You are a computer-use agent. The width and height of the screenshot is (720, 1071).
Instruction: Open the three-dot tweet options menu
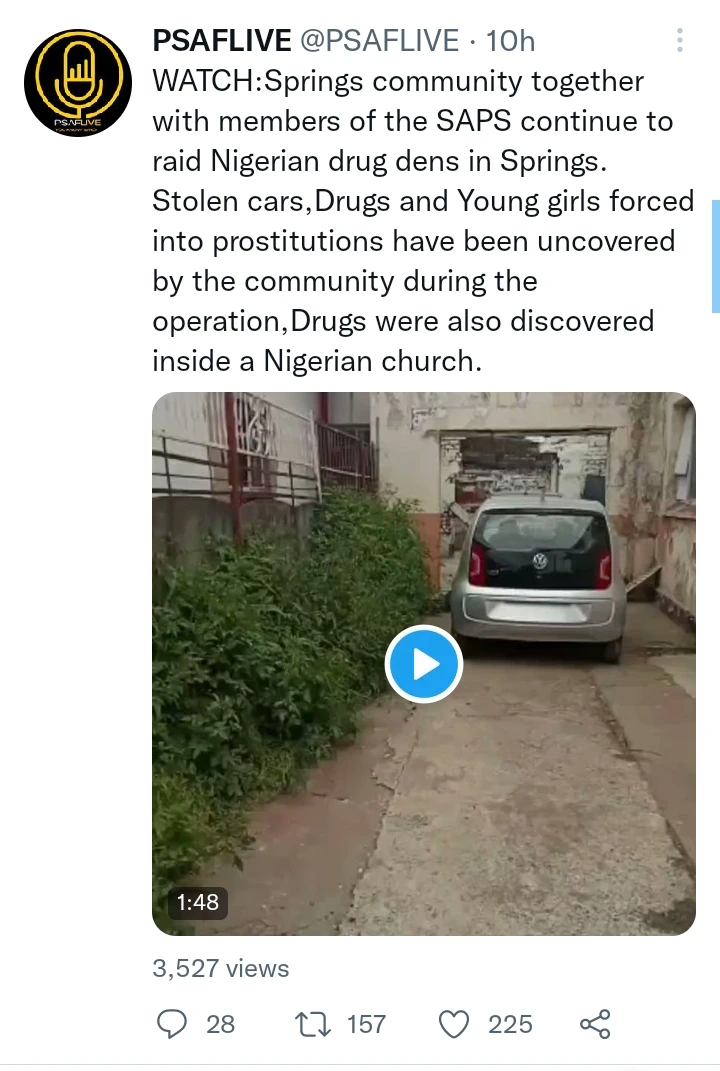pos(679,40)
